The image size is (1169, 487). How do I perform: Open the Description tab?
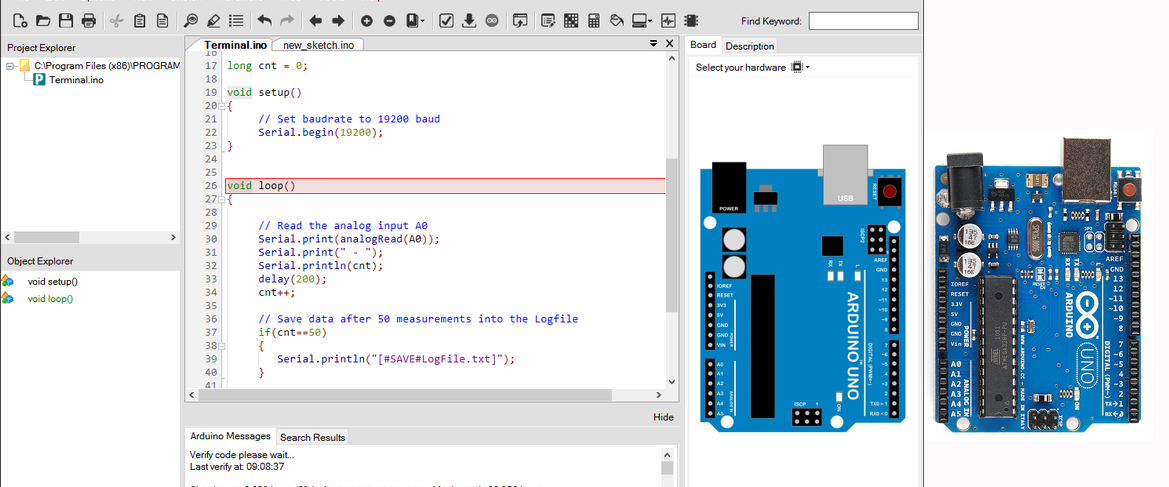pos(749,46)
